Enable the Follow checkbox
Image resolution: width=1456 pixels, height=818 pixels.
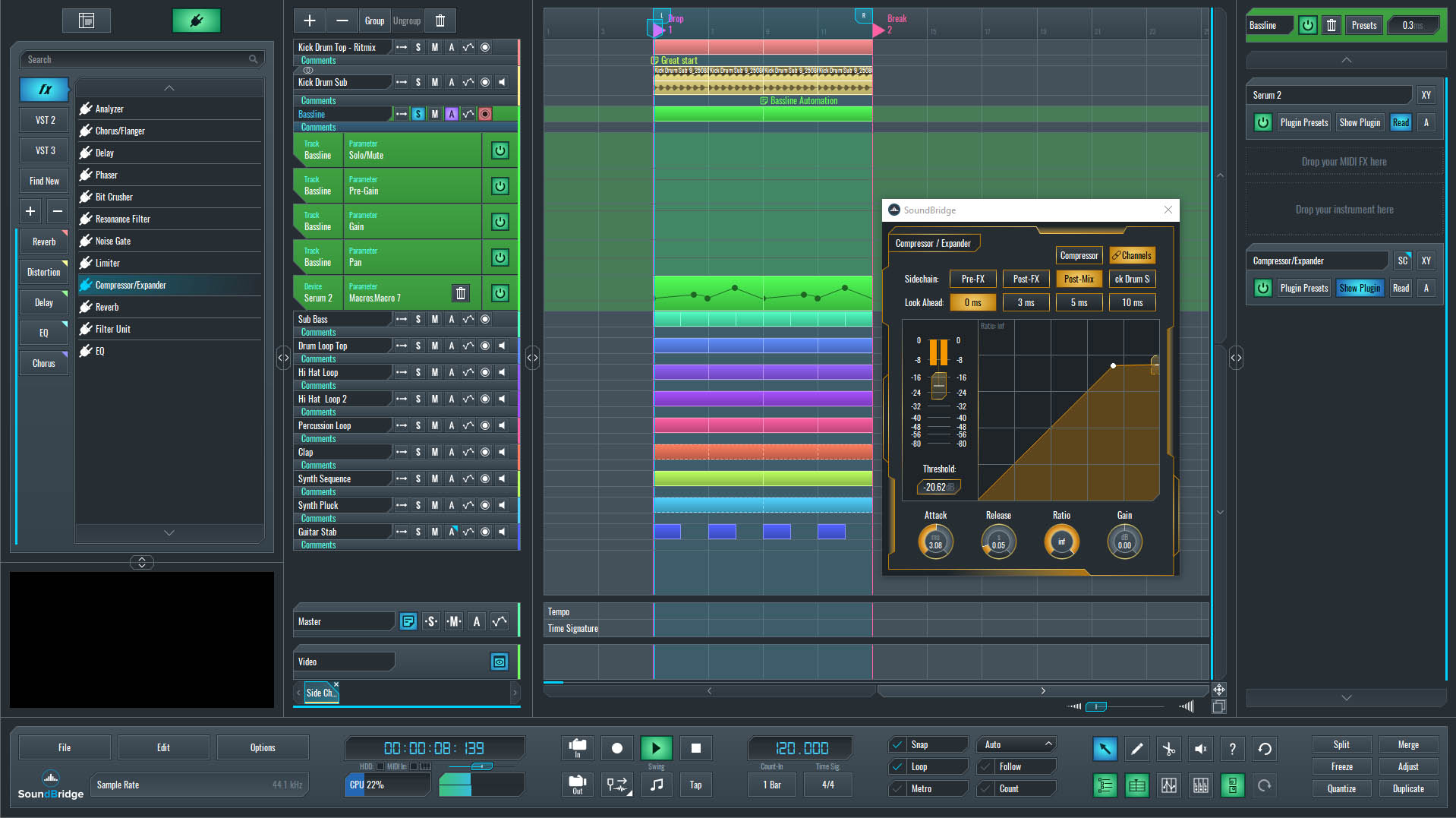pos(985,766)
